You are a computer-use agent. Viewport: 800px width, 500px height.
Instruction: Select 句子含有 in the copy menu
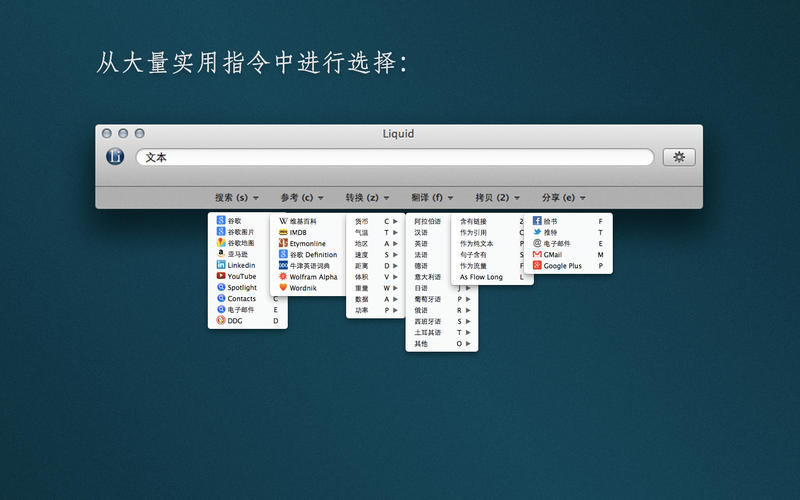pyautogui.click(x=473, y=255)
